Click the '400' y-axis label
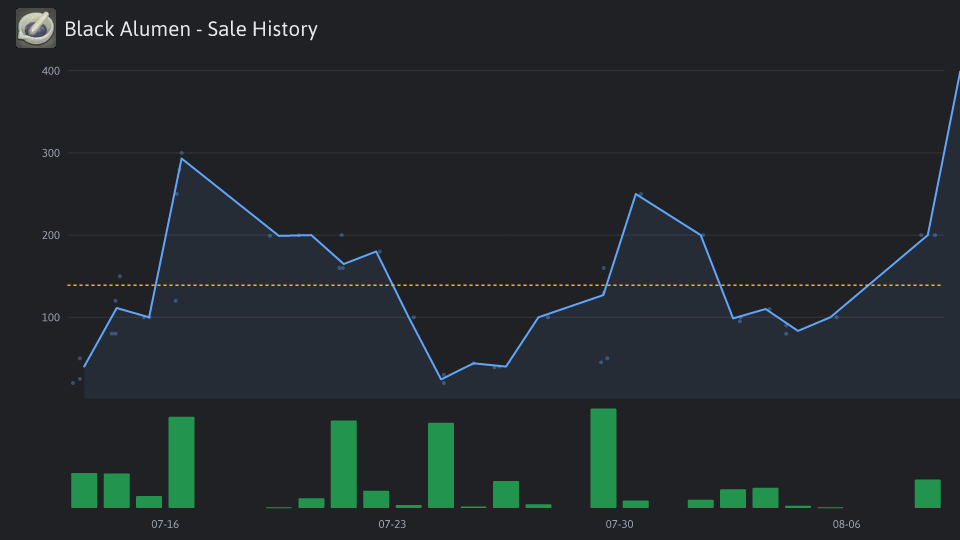 click(x=51, y=71)
